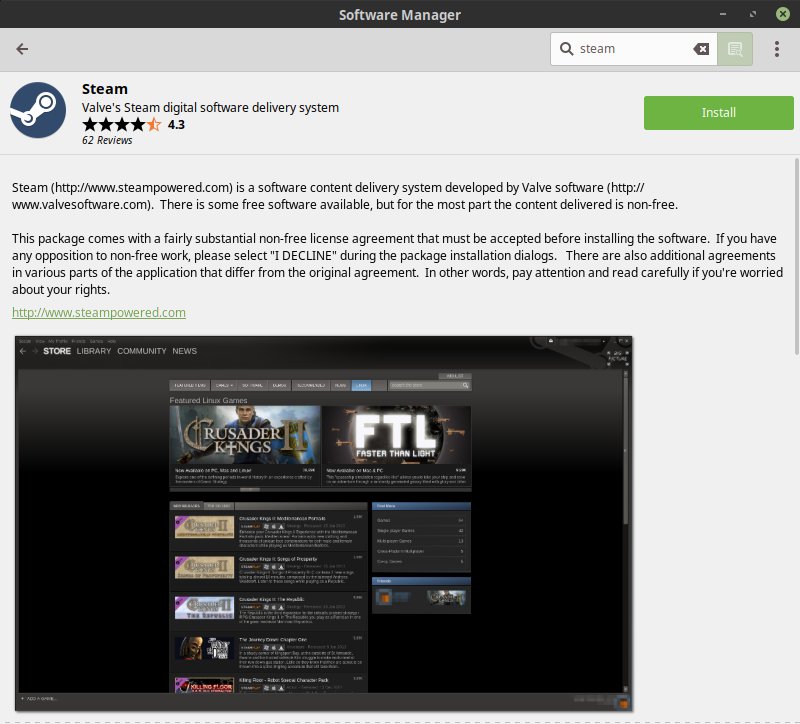
Task: Navigate back using the arrow icon
Action: tap(21, 48)
